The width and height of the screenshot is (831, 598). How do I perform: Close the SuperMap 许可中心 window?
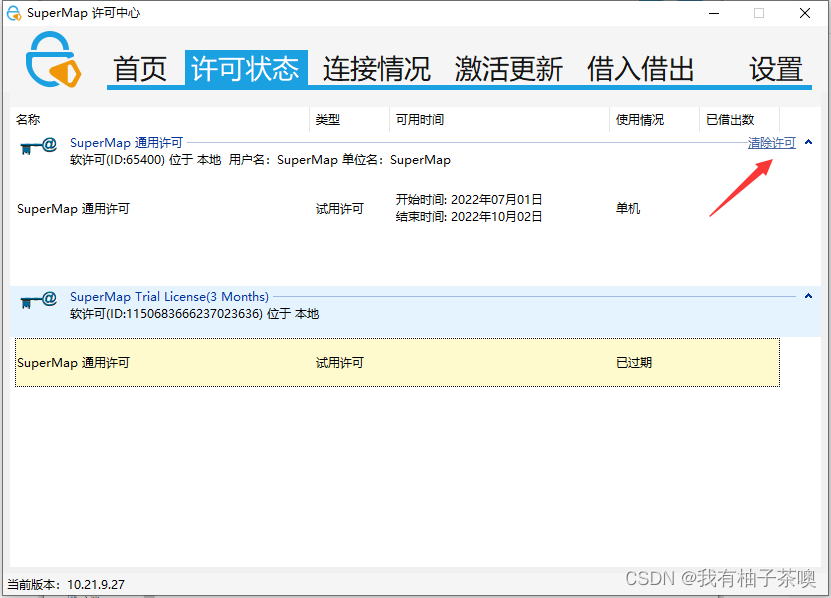click(x=805, y=13)
